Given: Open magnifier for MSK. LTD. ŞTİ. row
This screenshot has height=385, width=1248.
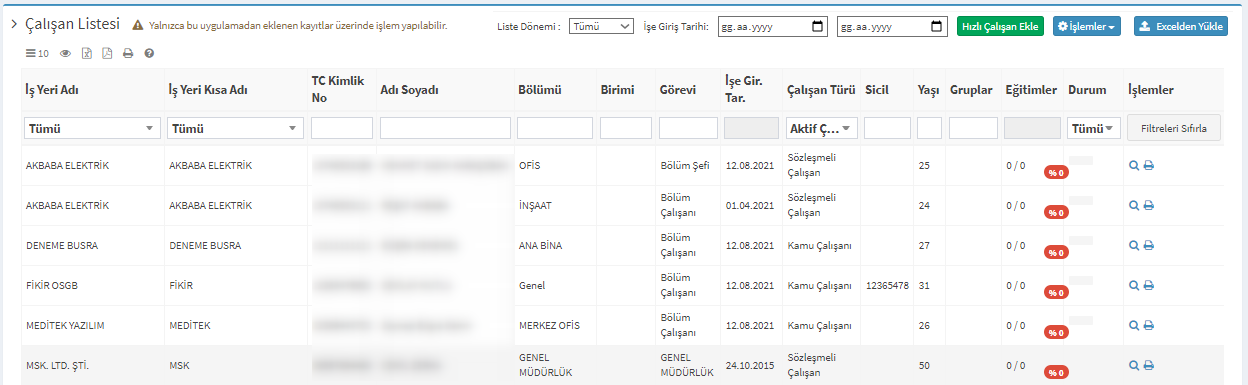Looking at the screenshot, I should [1134, 365].
